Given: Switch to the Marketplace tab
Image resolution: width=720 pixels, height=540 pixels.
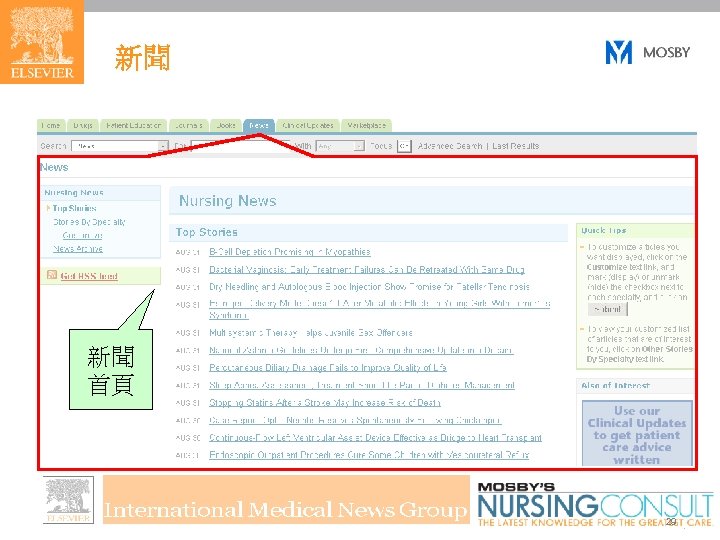Looking at the screenshot, I should (x=366, y=125).
